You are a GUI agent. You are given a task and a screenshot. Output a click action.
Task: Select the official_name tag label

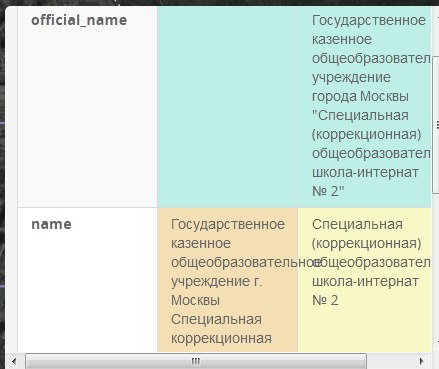pos(79,20)
